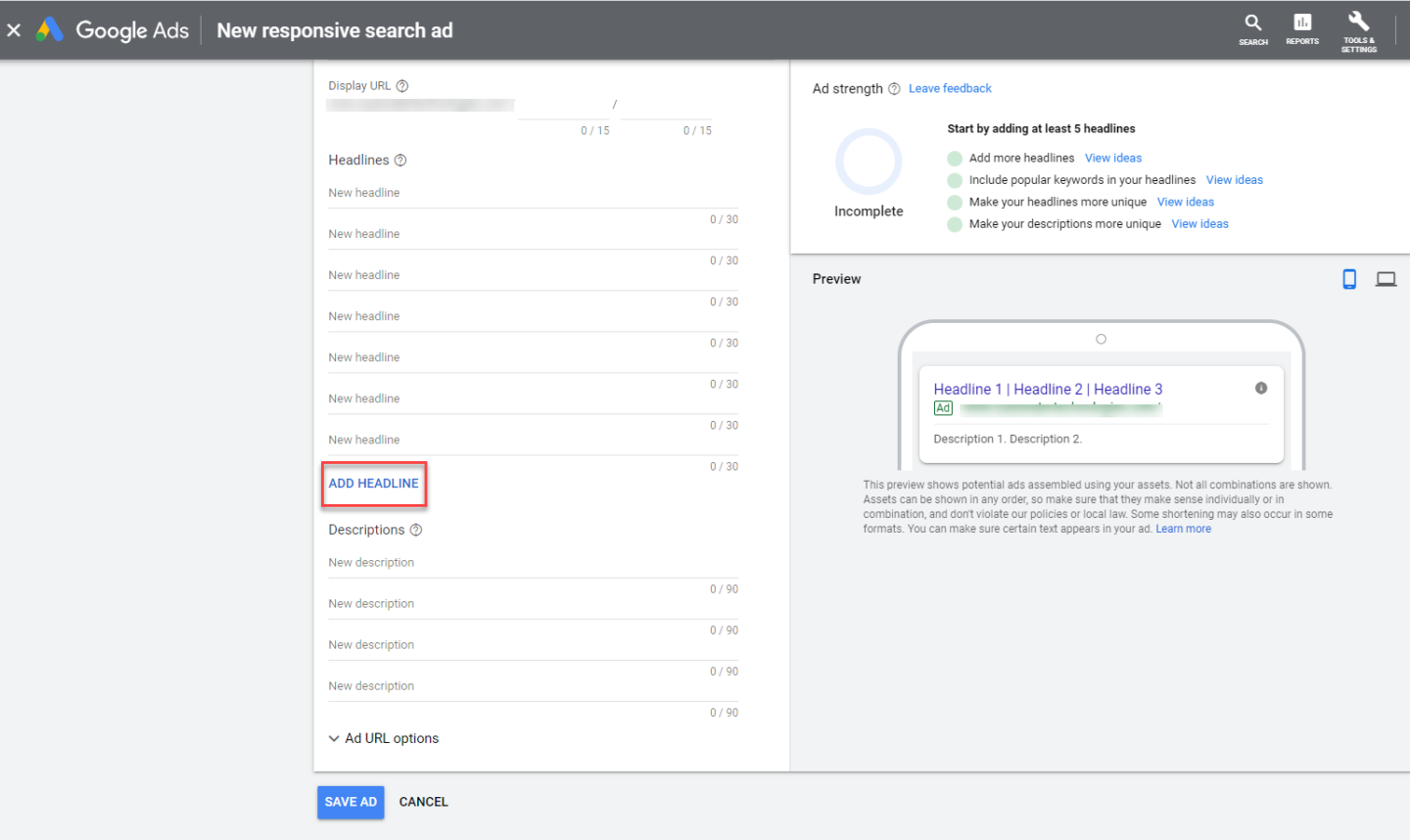Image resolution: width=1410 pixels, height=840 pixels.
Task: Click the Search magnifier icon
Action: pyautogui.click(x=1252, y=23)
